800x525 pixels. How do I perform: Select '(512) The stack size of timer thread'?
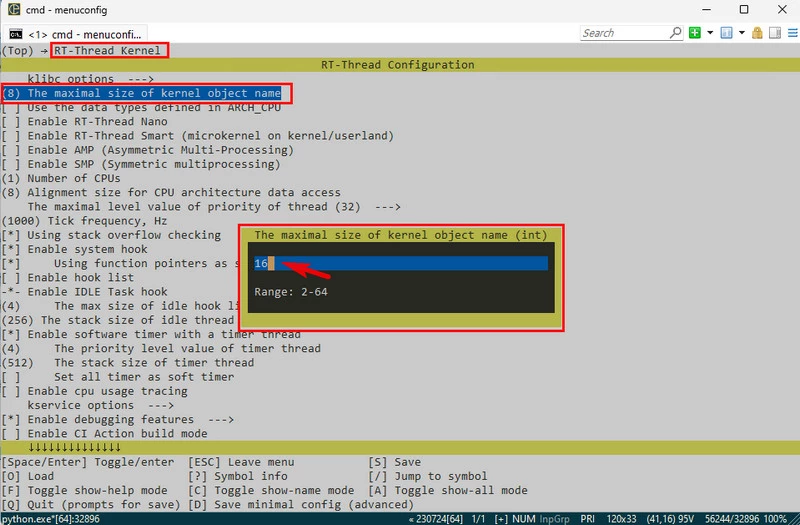coord(128,363)
